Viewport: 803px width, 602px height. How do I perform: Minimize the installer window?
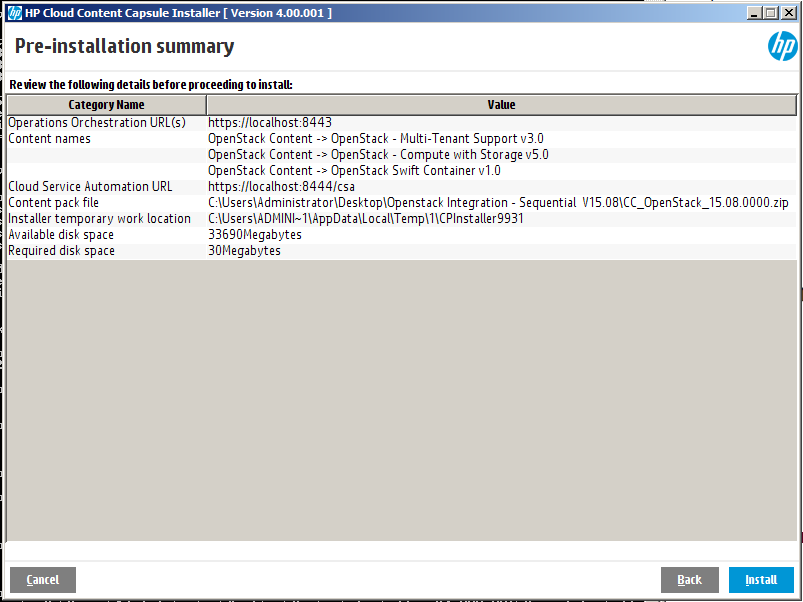[x=753, y=13]
